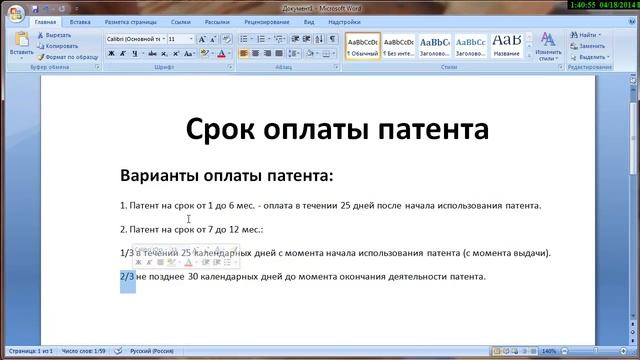Image resolution: width=640 pixels, height=360 pixels.
Task: Center align text
Action: 256,53
